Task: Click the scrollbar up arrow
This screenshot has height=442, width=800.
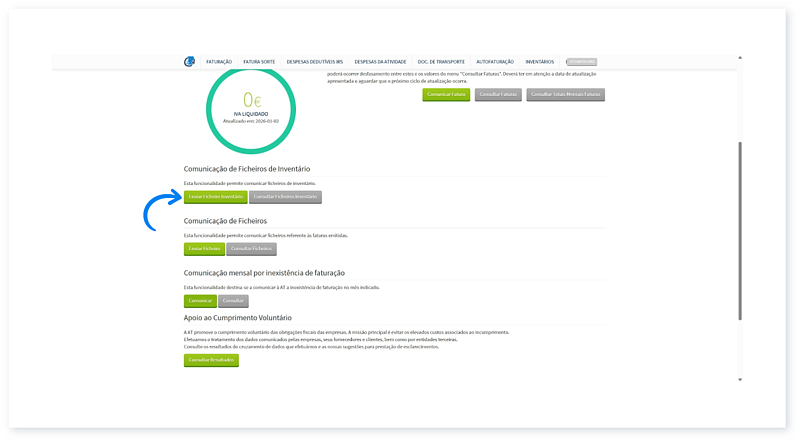Action: pyautogui.click(x=740, y=58)
